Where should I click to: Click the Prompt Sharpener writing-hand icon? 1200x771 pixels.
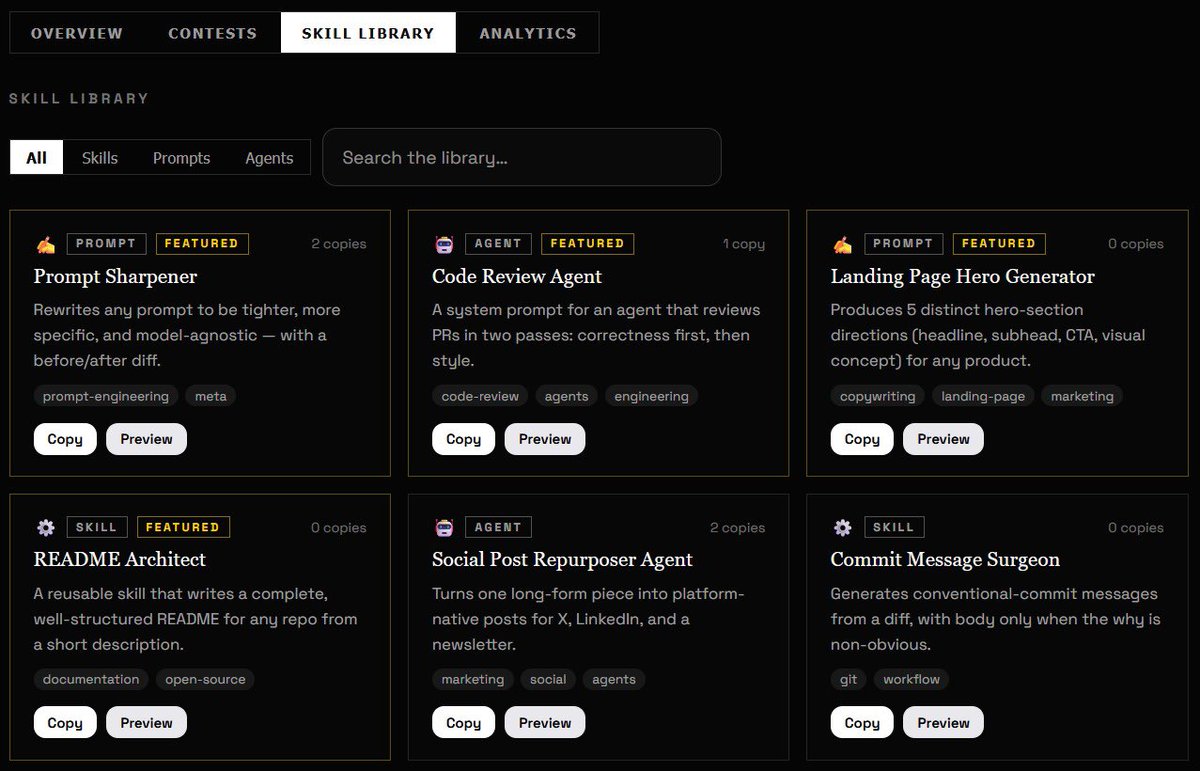click(x=45, y=244)
